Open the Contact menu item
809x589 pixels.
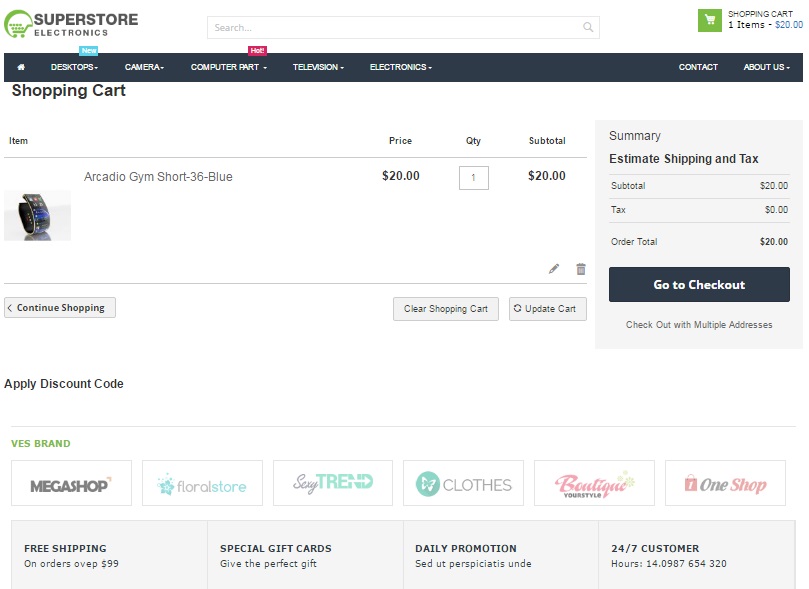698,67
